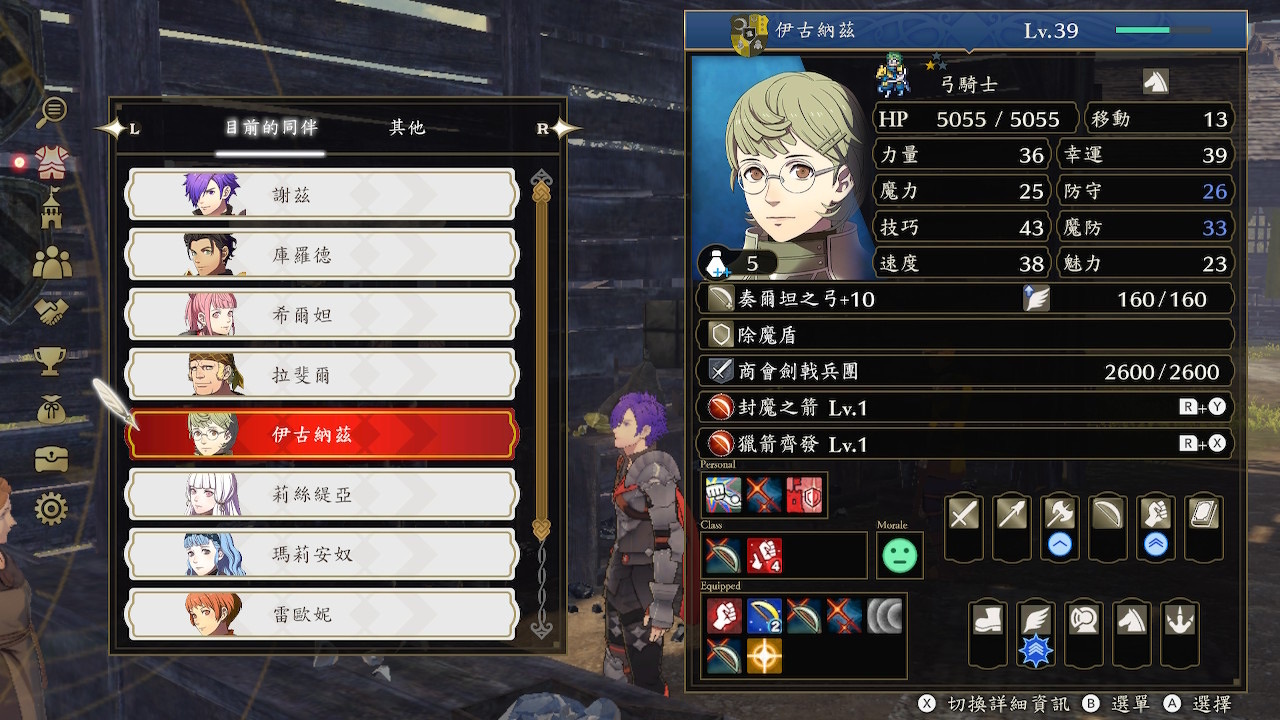Open the trophy awards sidebar icon
This screenshot has height=720, width=1280.
[51, 361]
